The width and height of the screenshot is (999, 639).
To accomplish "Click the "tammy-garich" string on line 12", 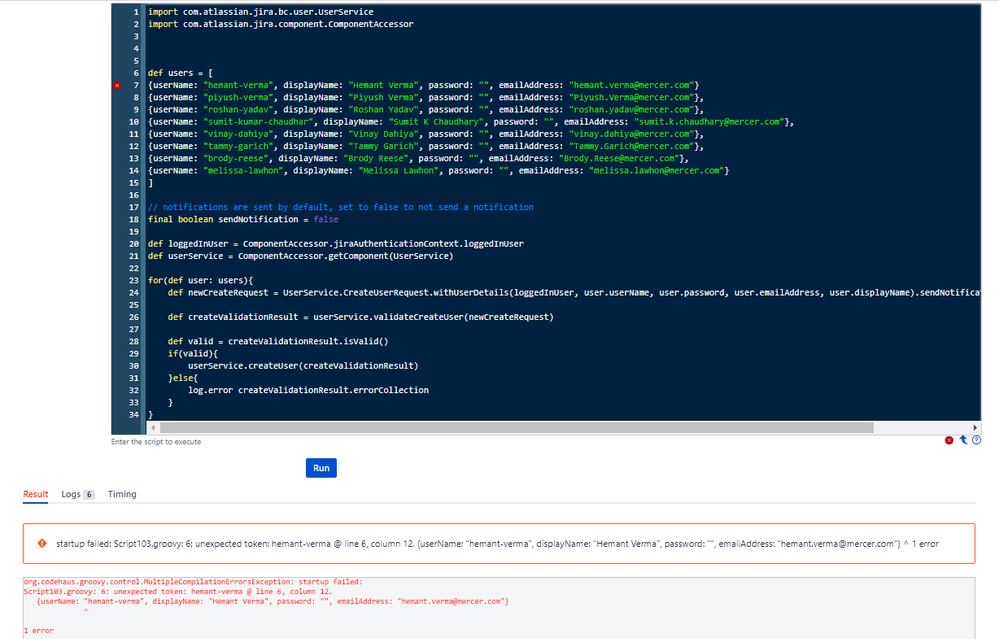I will (x=238, y=146).
